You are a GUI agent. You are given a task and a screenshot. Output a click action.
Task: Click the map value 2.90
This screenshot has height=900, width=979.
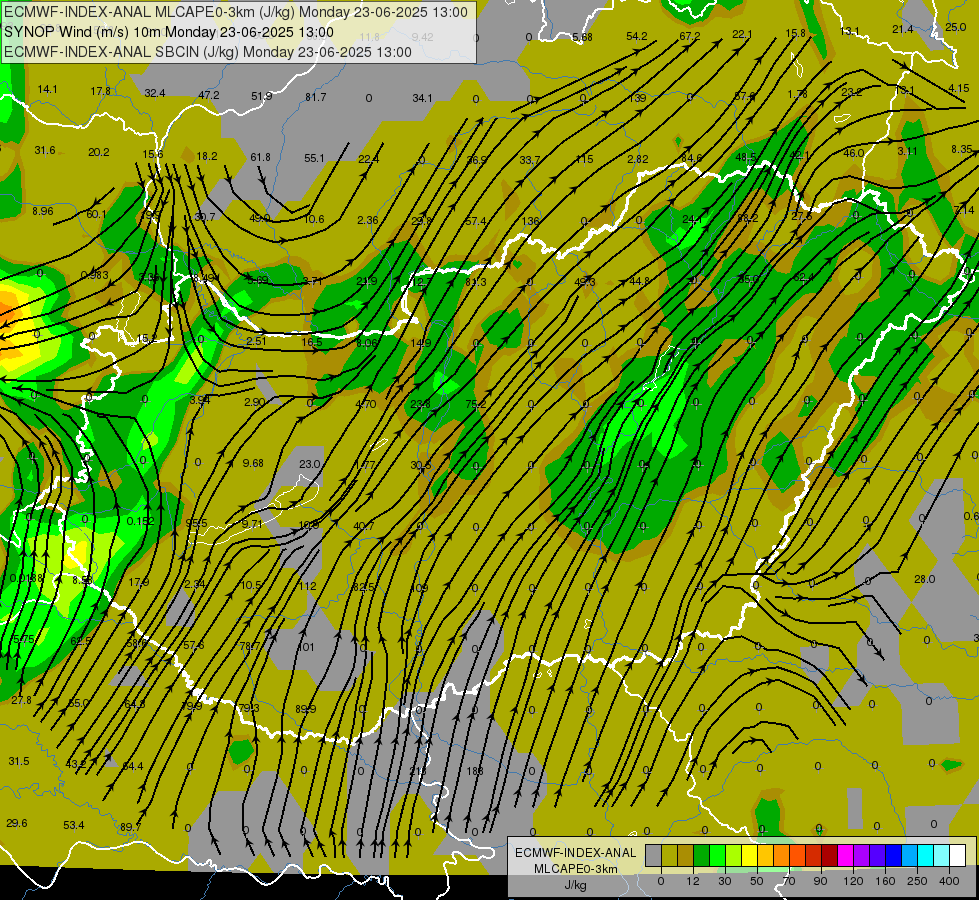(x=255, y=402)
